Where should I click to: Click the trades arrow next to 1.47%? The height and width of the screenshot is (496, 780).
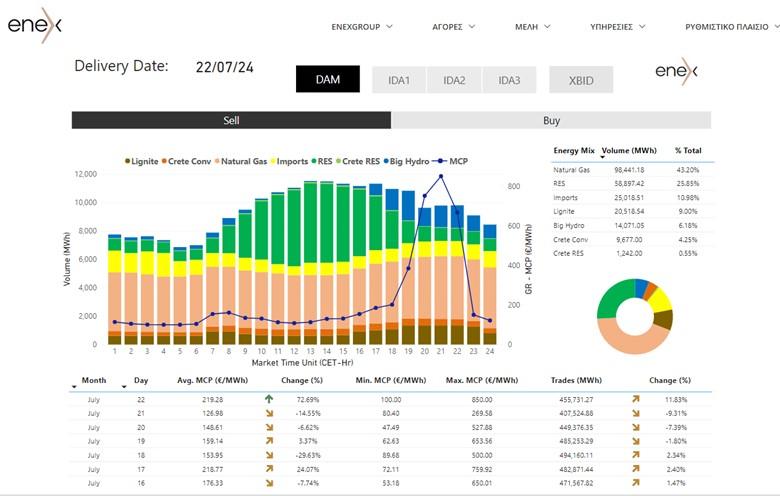pyautogui.click(x=636, y=483)
